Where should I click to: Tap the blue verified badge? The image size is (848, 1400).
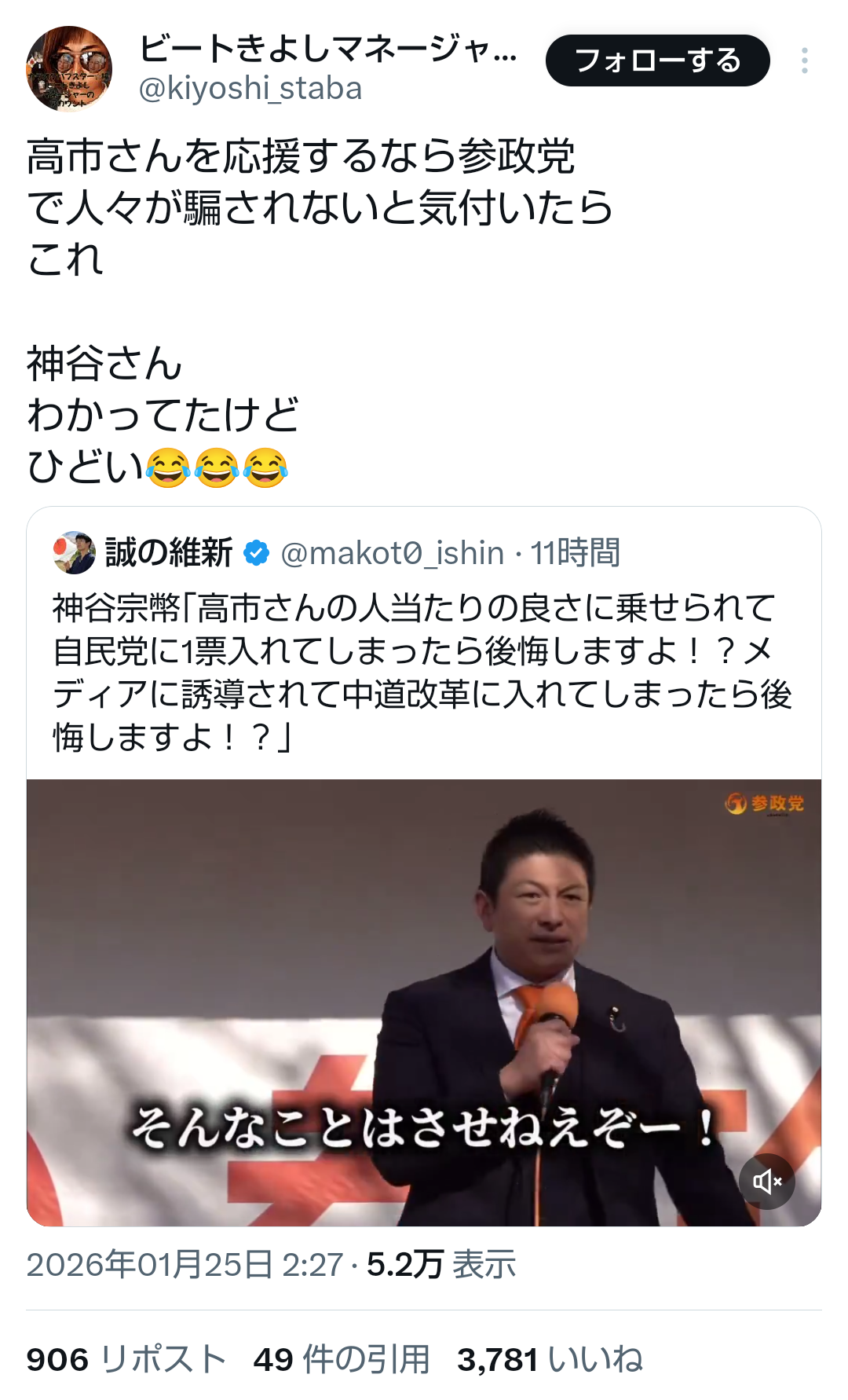[x=257, y=553]
